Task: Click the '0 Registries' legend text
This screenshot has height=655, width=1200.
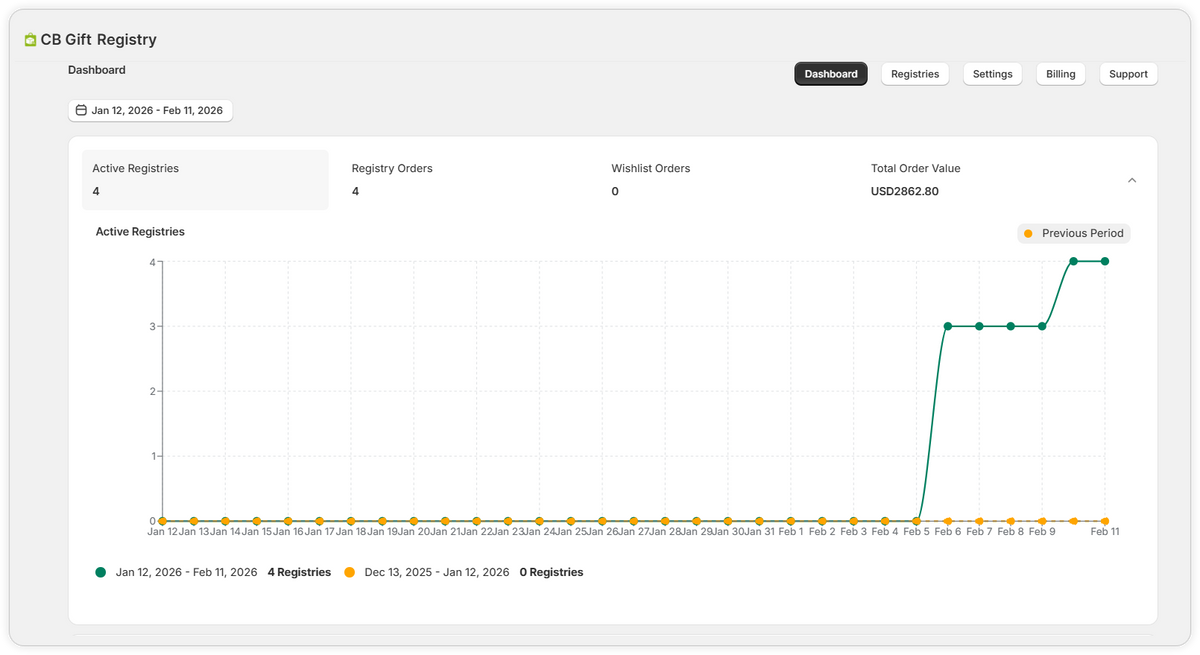Action: click(x=551, y=572)
